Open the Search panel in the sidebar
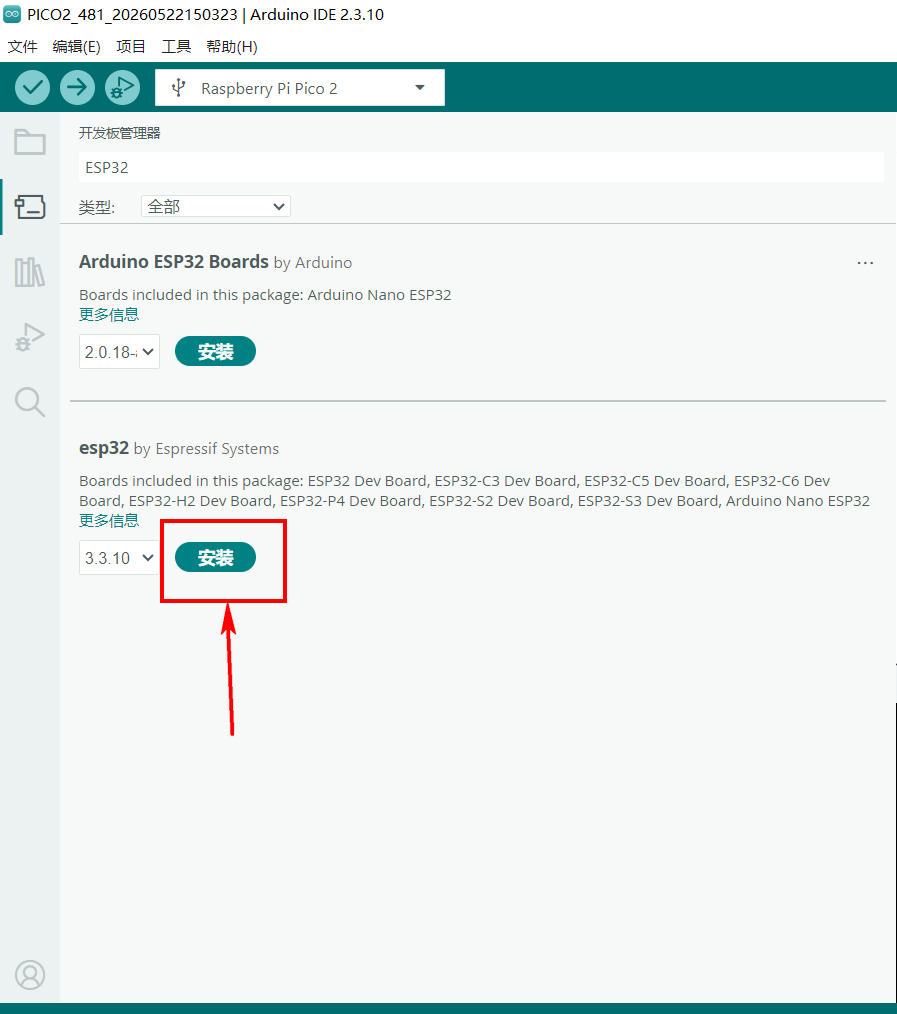Screen dimensions: 897x1014 point(30,402)
